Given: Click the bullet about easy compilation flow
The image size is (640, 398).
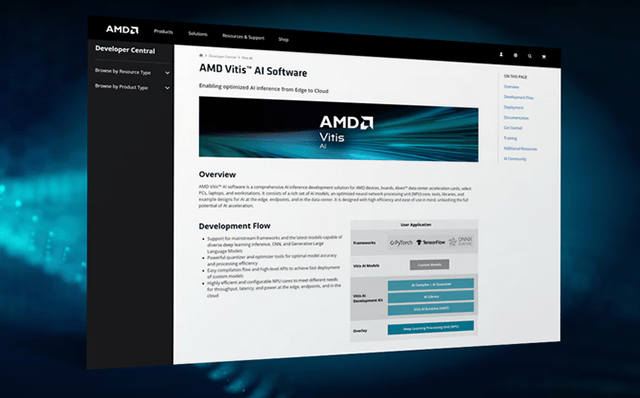Looking at the screenshot, I should (x=273, y=272).
